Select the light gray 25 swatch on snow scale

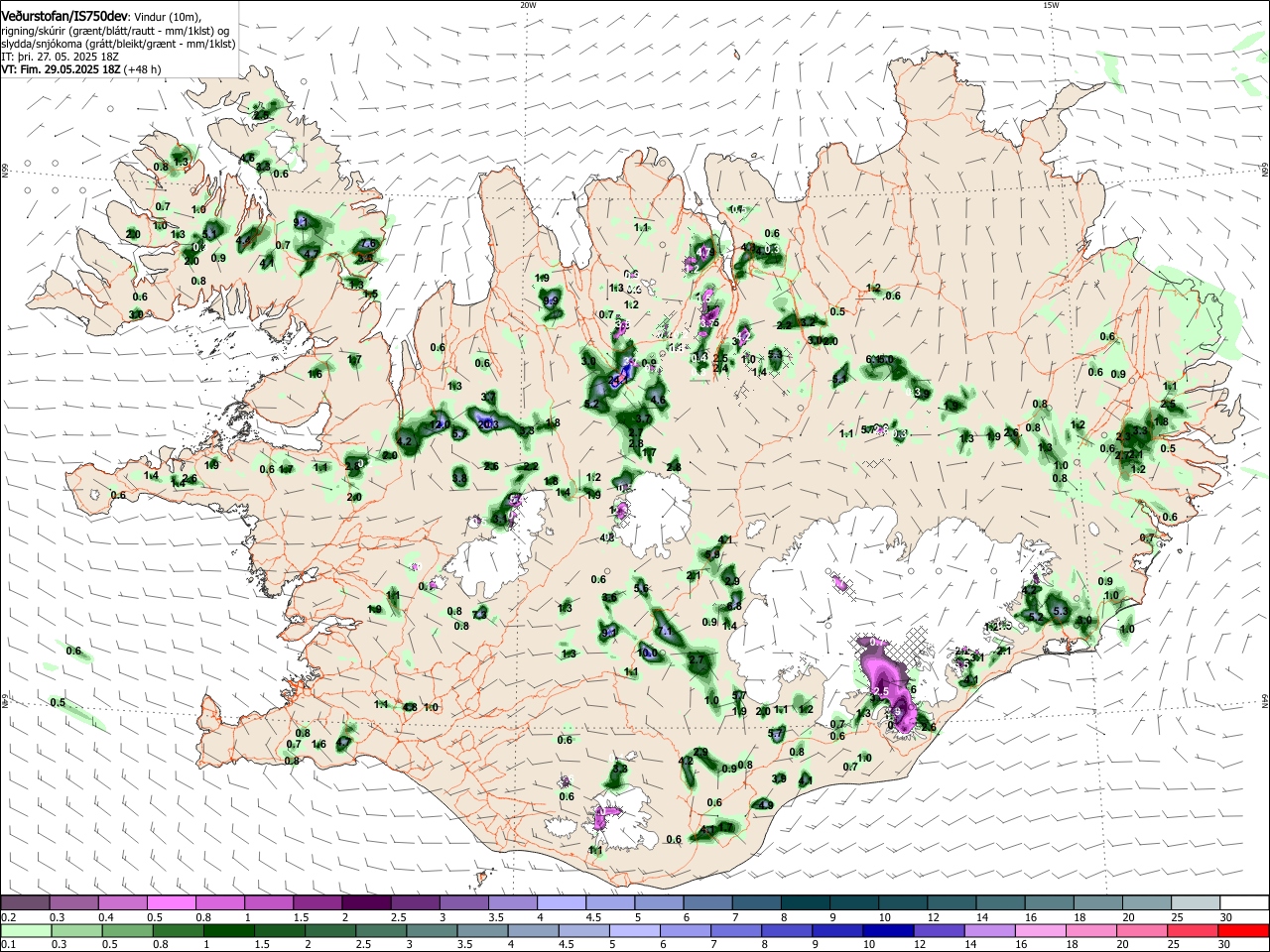pos(1196,902)
